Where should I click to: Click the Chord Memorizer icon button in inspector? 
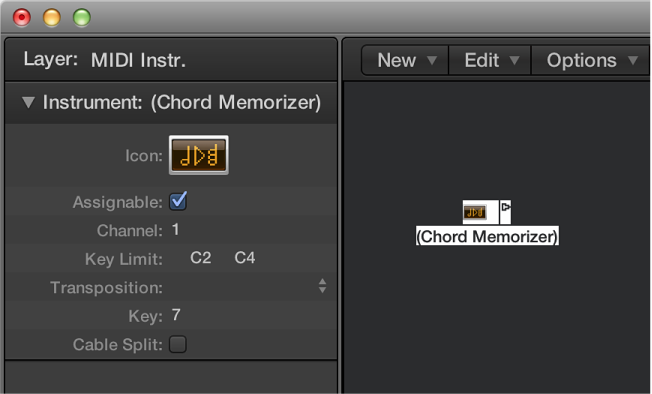(199, 155)
